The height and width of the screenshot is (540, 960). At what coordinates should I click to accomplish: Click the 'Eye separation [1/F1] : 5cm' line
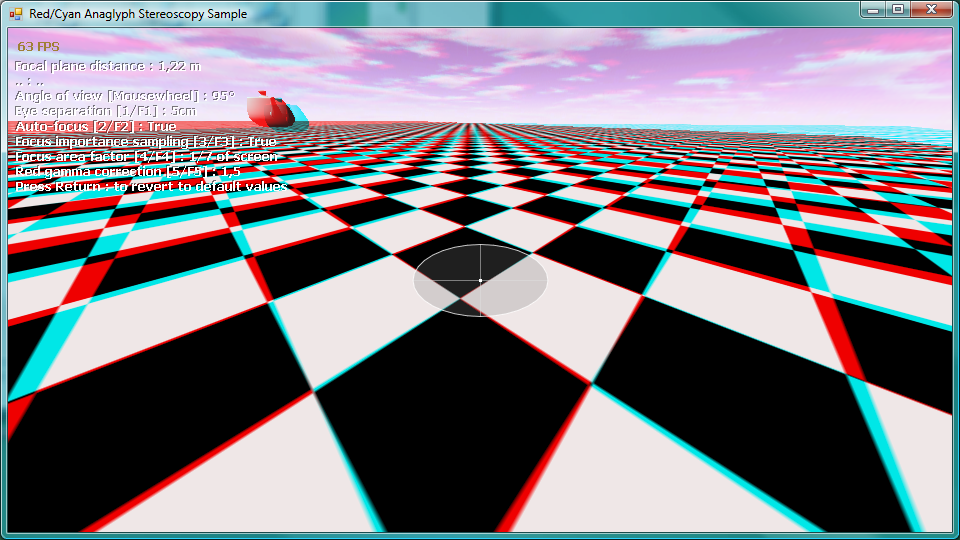pyautogui.click(x=105, y=111)
